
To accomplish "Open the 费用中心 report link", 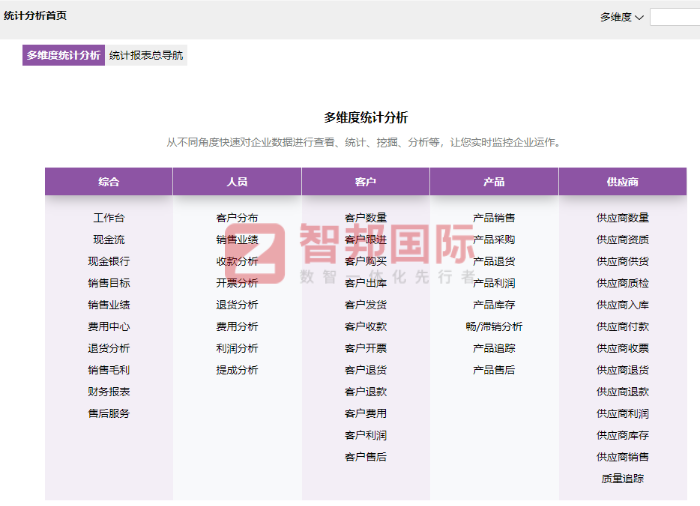I will [x=108, y=326].
